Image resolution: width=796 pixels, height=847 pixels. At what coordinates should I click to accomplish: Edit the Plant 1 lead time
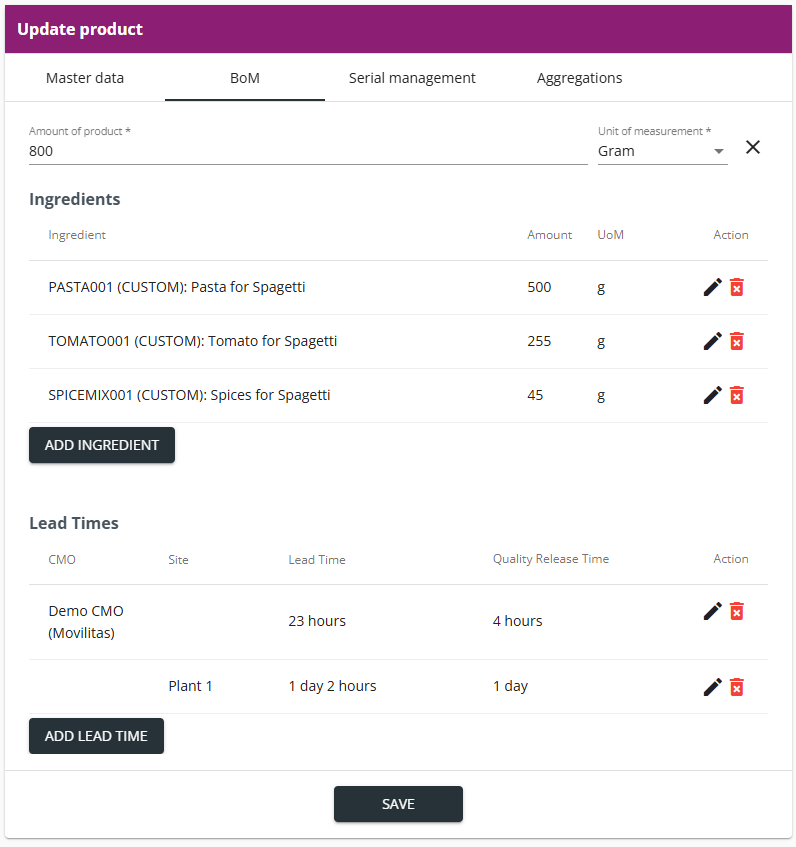pyautogui.click(x=712, y=687)
